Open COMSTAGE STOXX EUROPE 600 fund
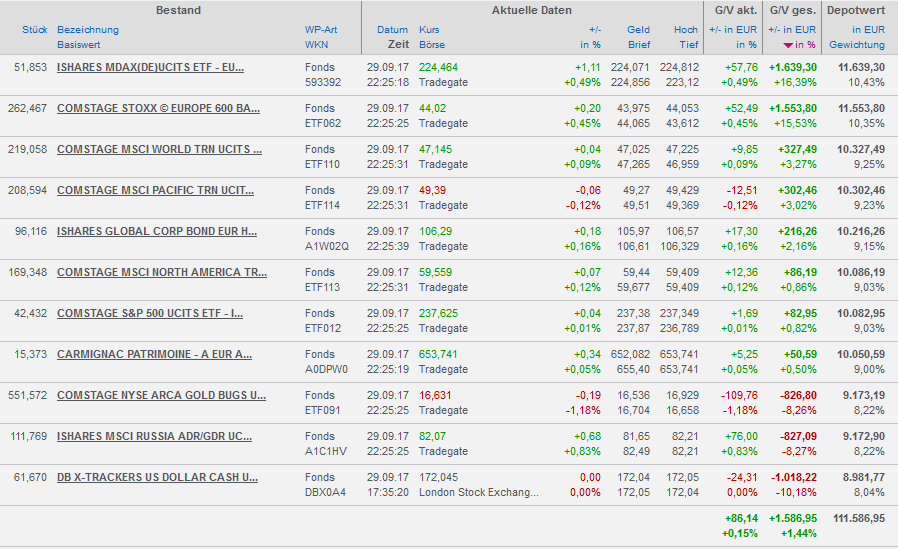 click(x=158, y=108)
